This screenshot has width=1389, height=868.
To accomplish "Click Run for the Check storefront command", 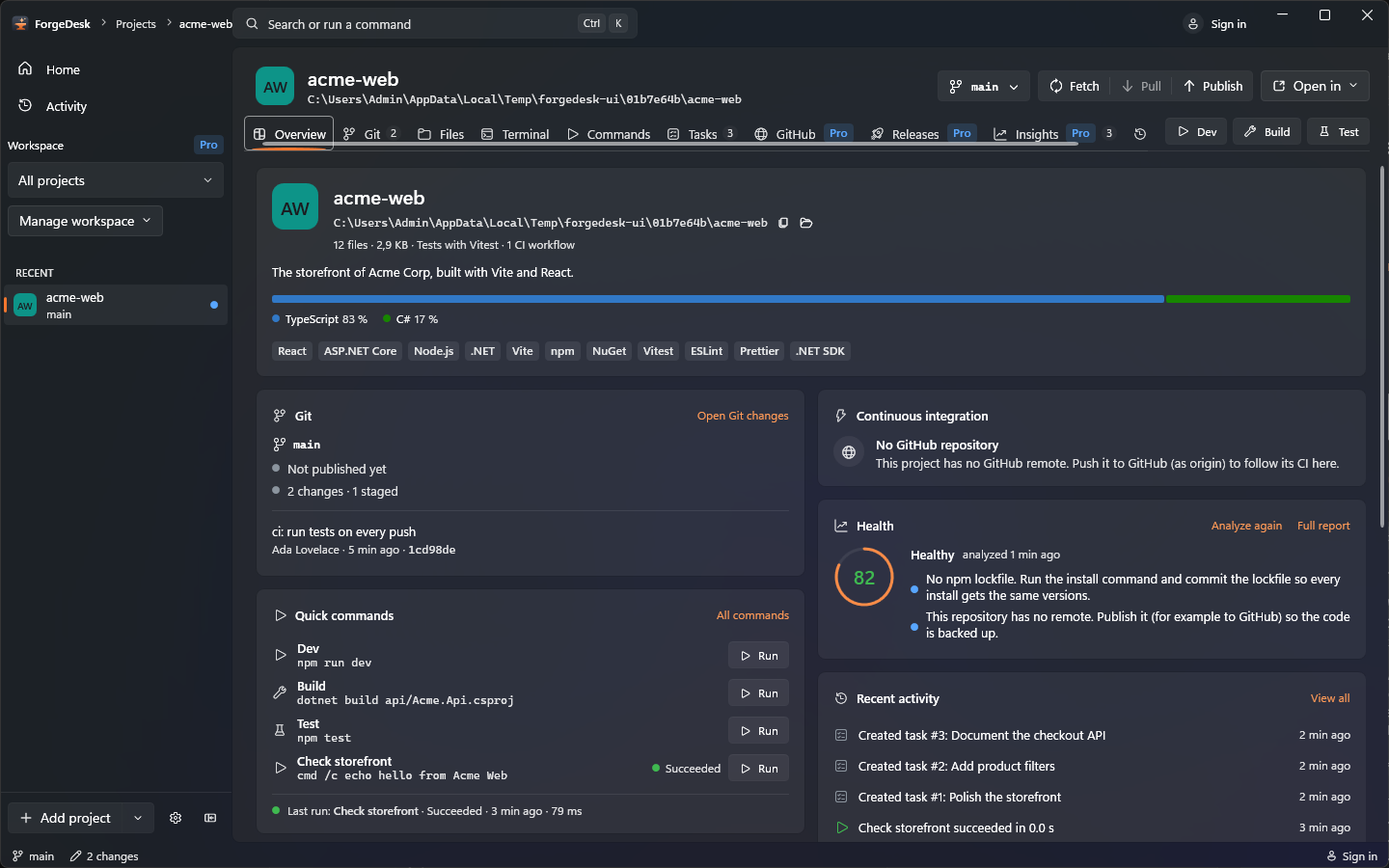I will [x=759, y=769].
